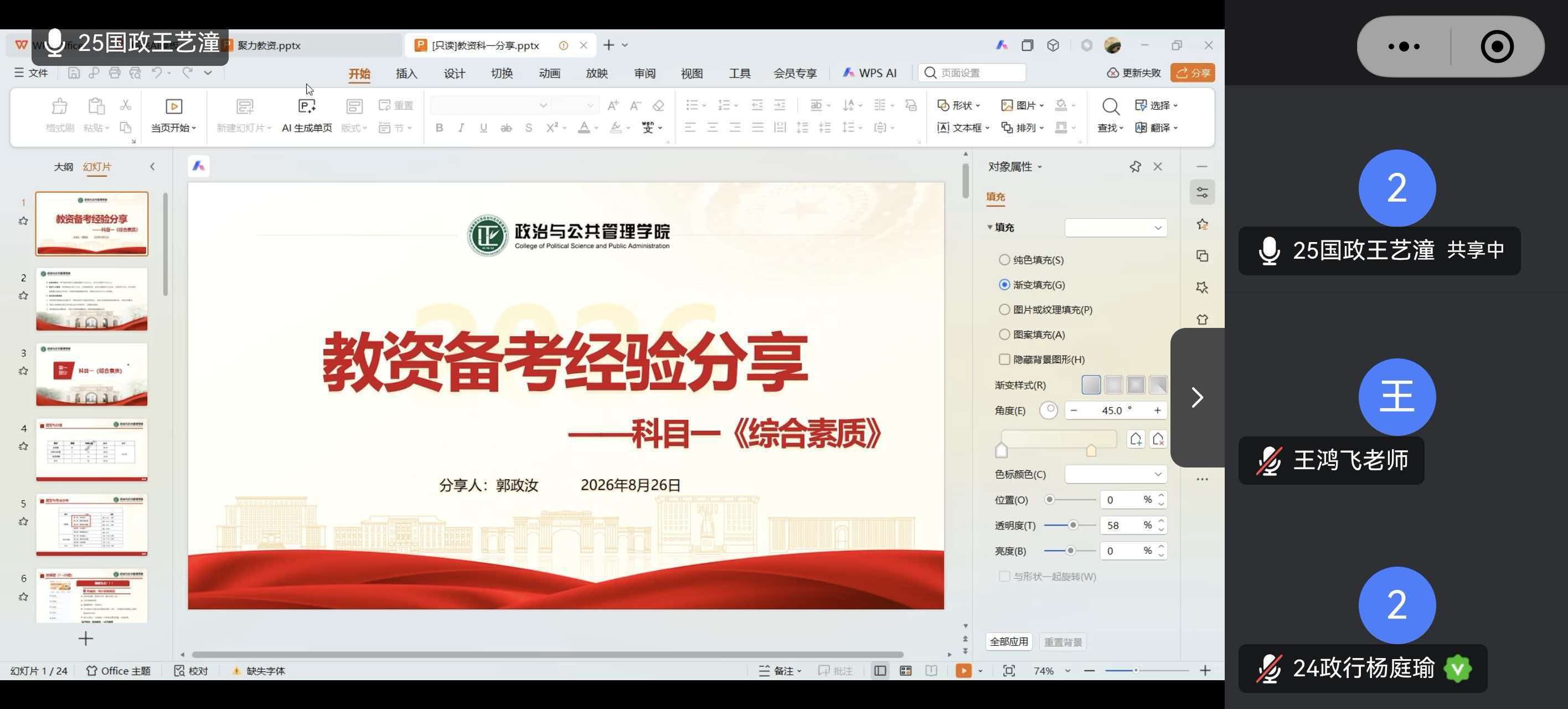Select slide 3 thumbnail
Screen dimensions: 1568x709
click(x=91, y=374)
